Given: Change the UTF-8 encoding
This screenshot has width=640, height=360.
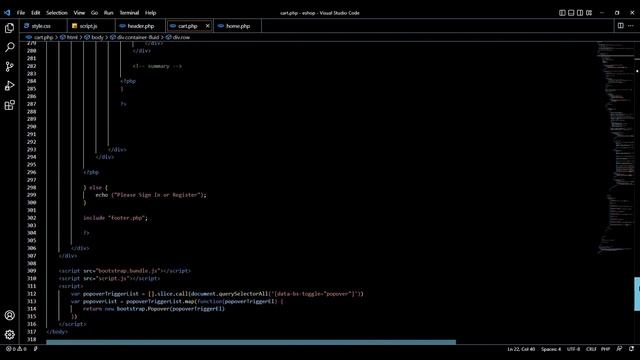Looking at the screenshot, I should pyautogui.click(x=573, y=349).
